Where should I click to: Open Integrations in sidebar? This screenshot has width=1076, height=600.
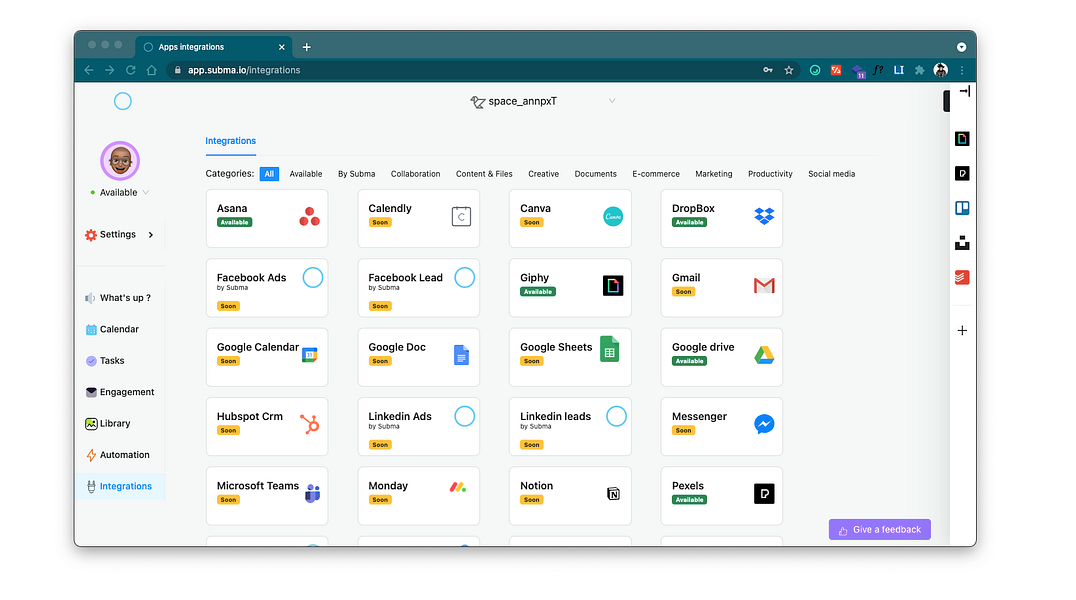pos(121,486)
